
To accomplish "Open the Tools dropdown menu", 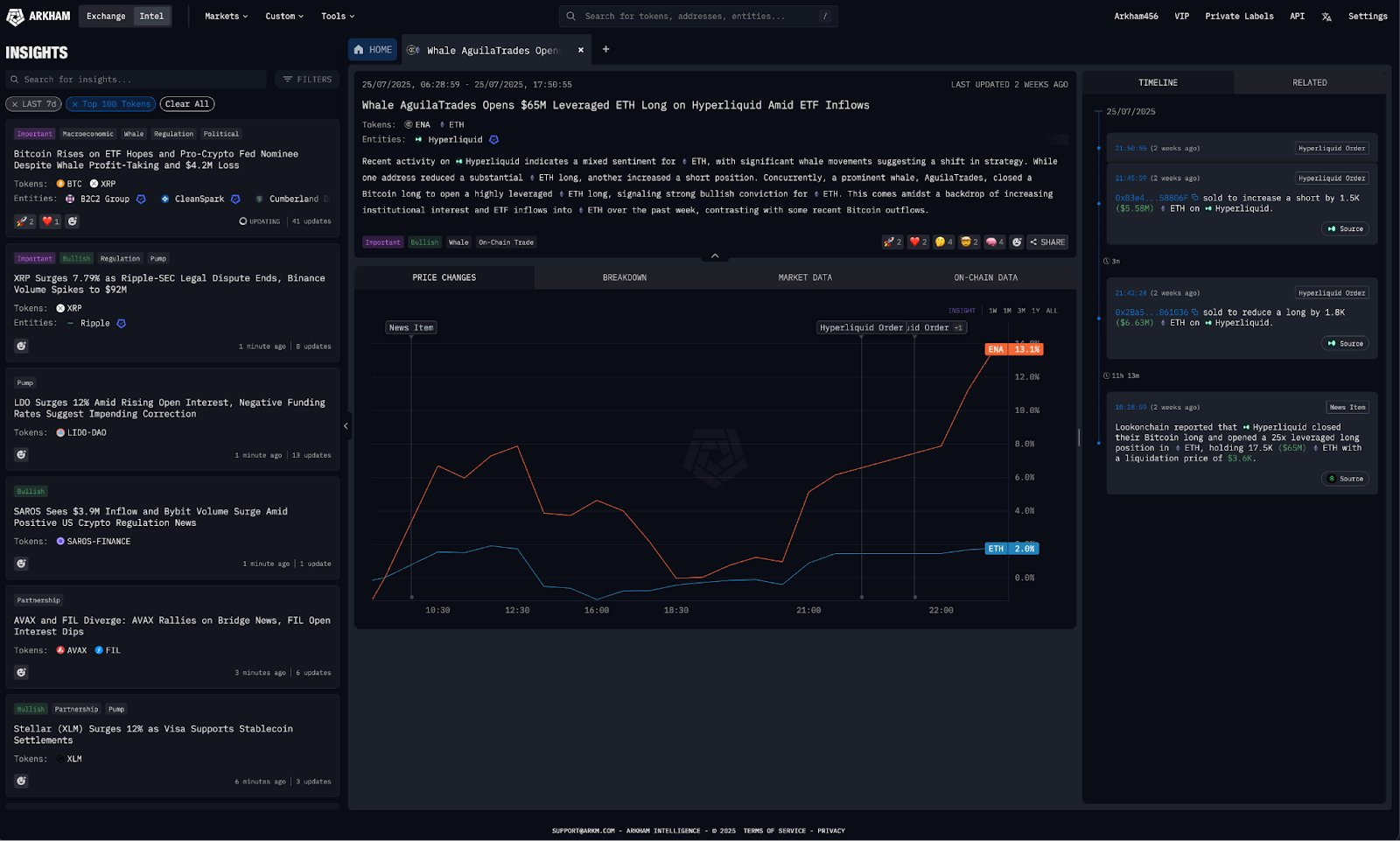I will coord(338,16).
